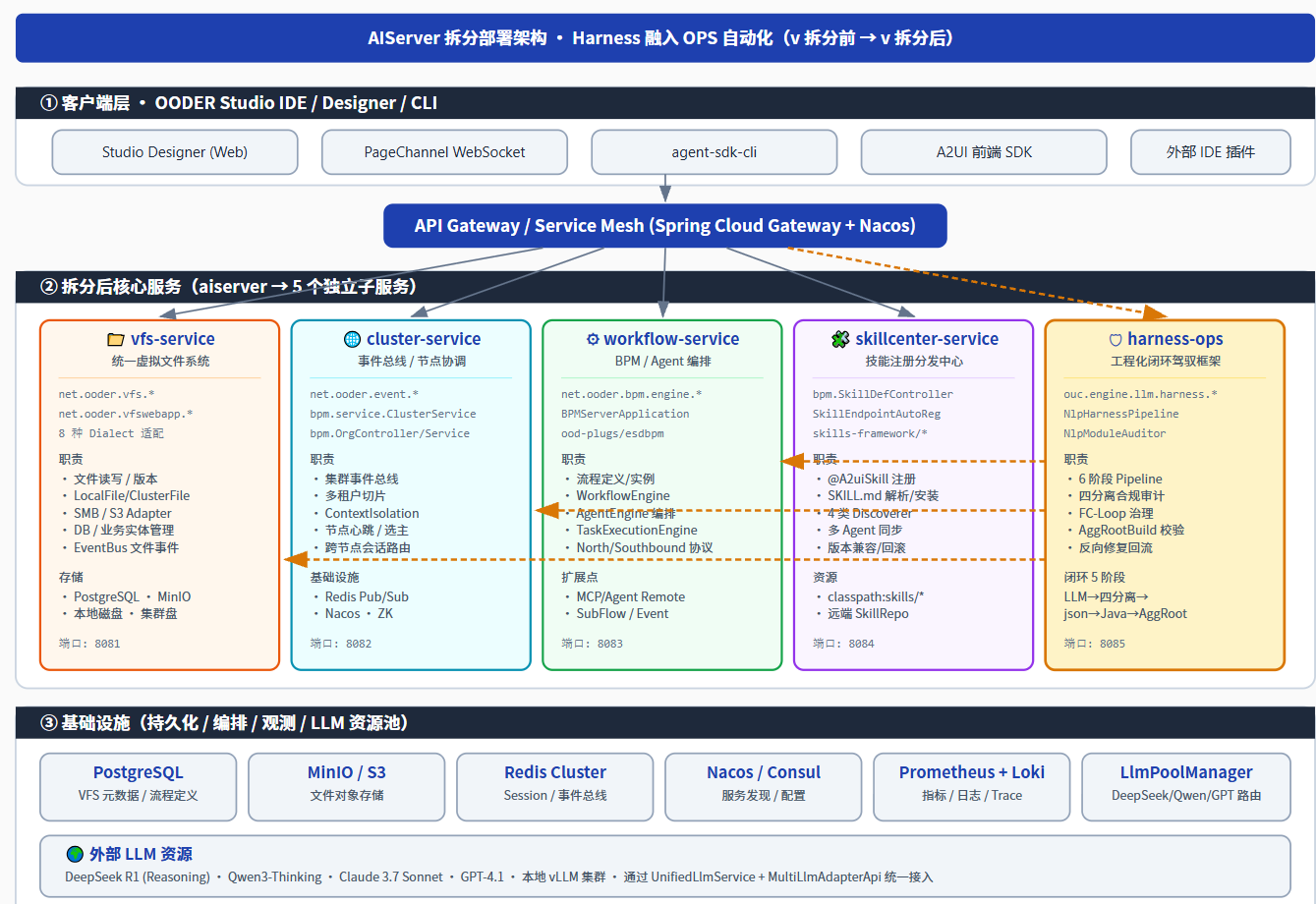The height and width of the screenshot is (904, 1316).
Task: Click the list item "远端 SkillRepo"
Action: (868, 613)
